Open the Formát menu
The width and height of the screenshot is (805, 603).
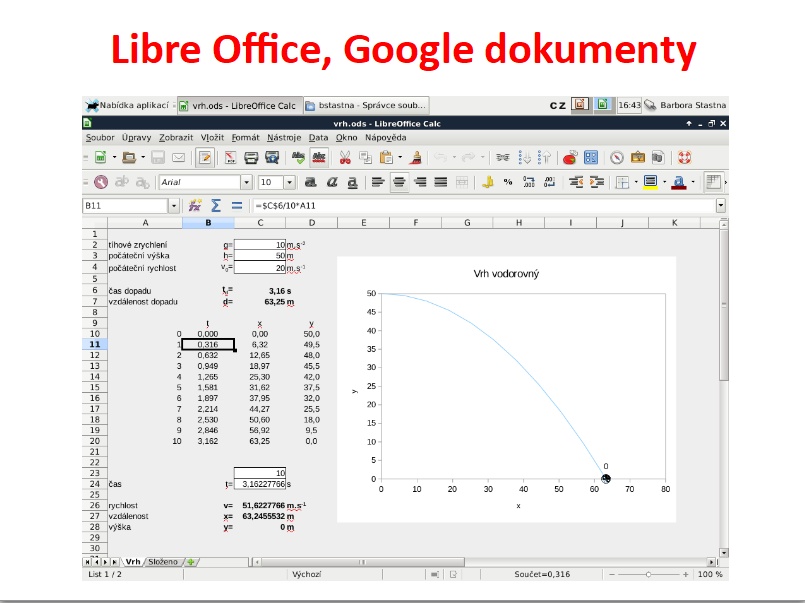coord(245,138)
